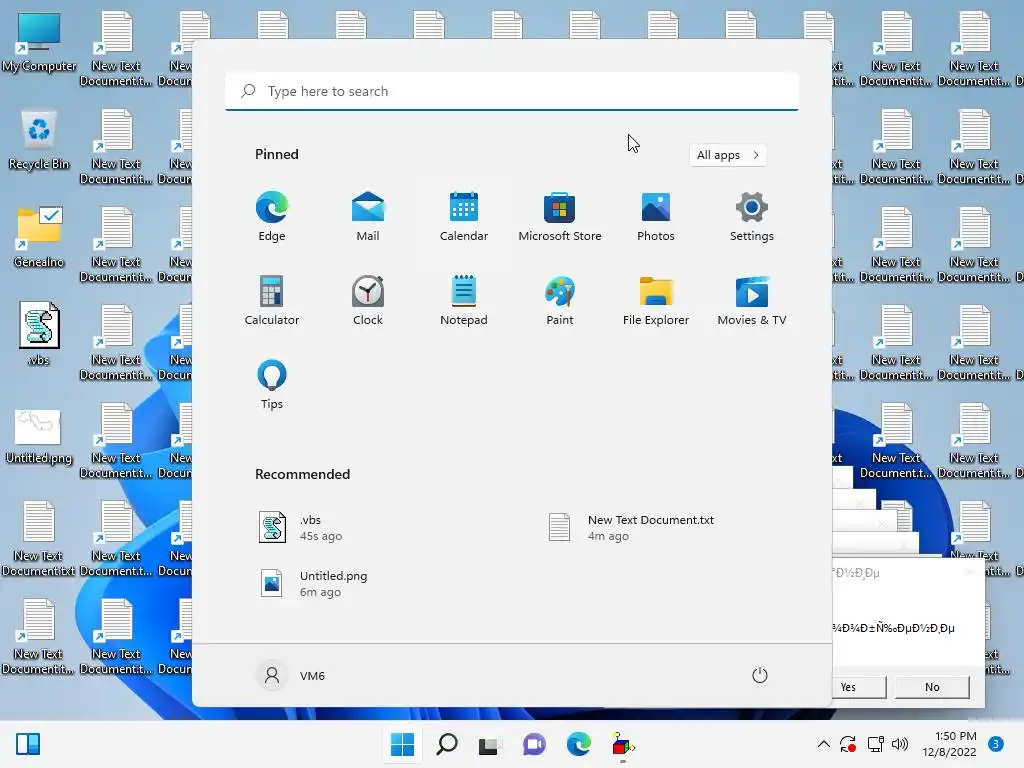
Task: Open the Calculator app
Action: pos(272,300)
